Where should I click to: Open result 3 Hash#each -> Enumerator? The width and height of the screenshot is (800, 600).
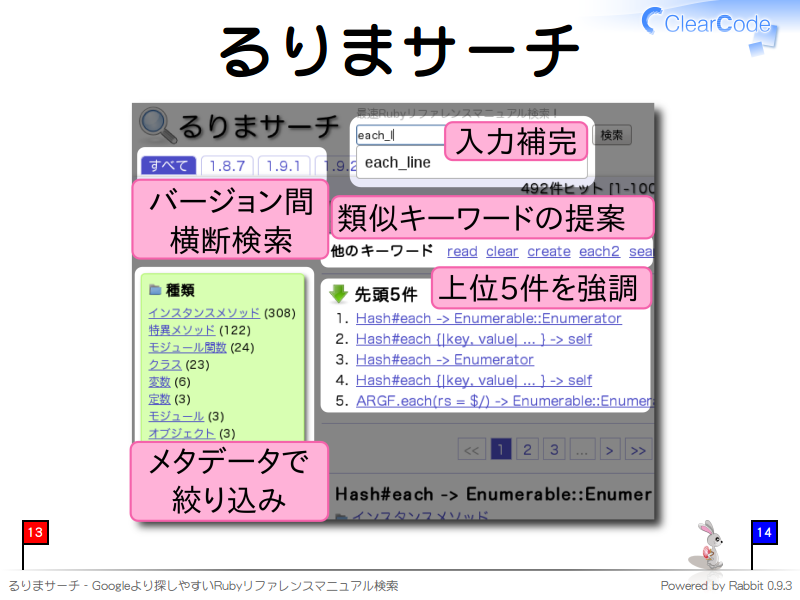(444, 360)
